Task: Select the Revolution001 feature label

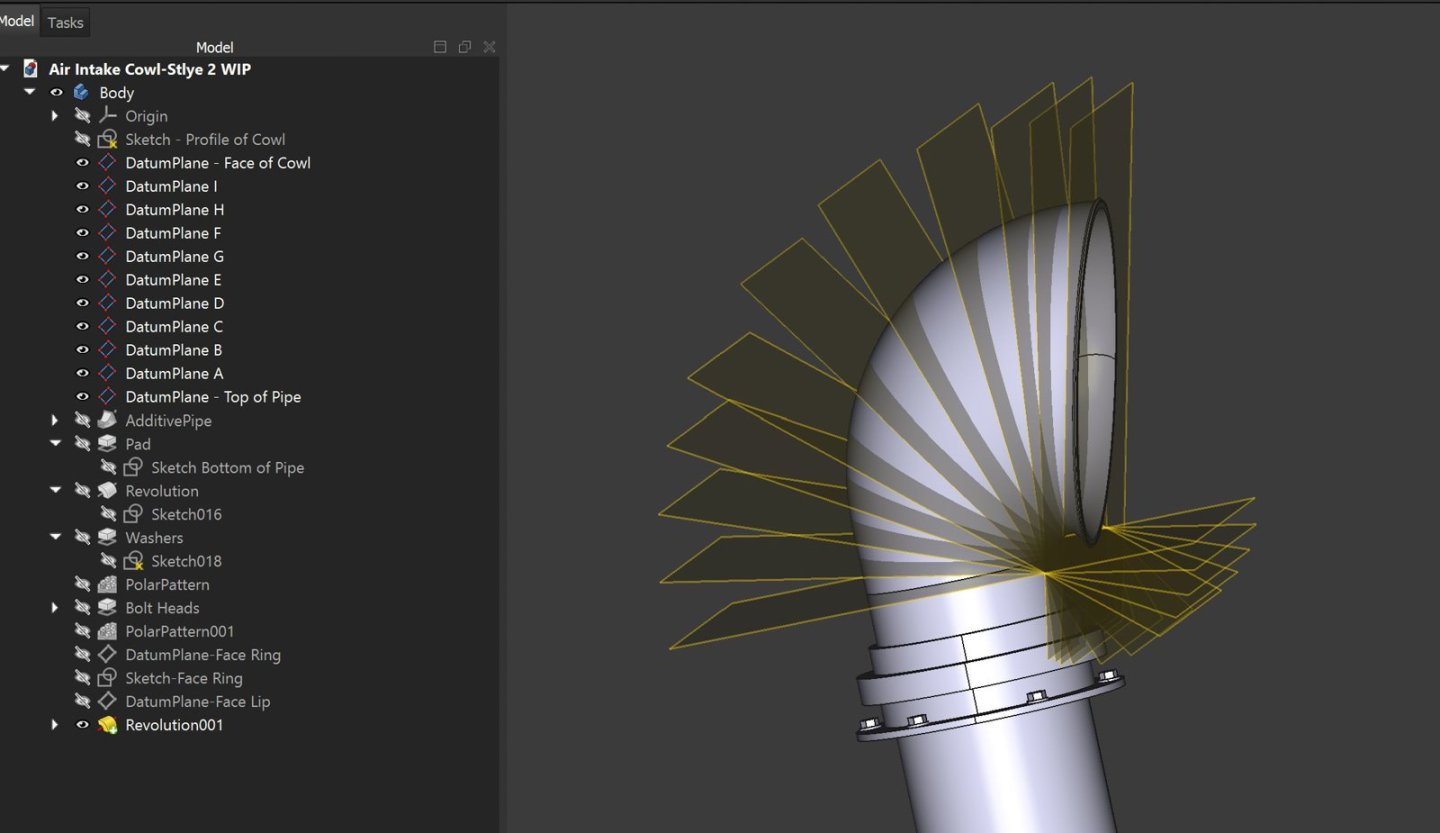Action: coord(174,725)
